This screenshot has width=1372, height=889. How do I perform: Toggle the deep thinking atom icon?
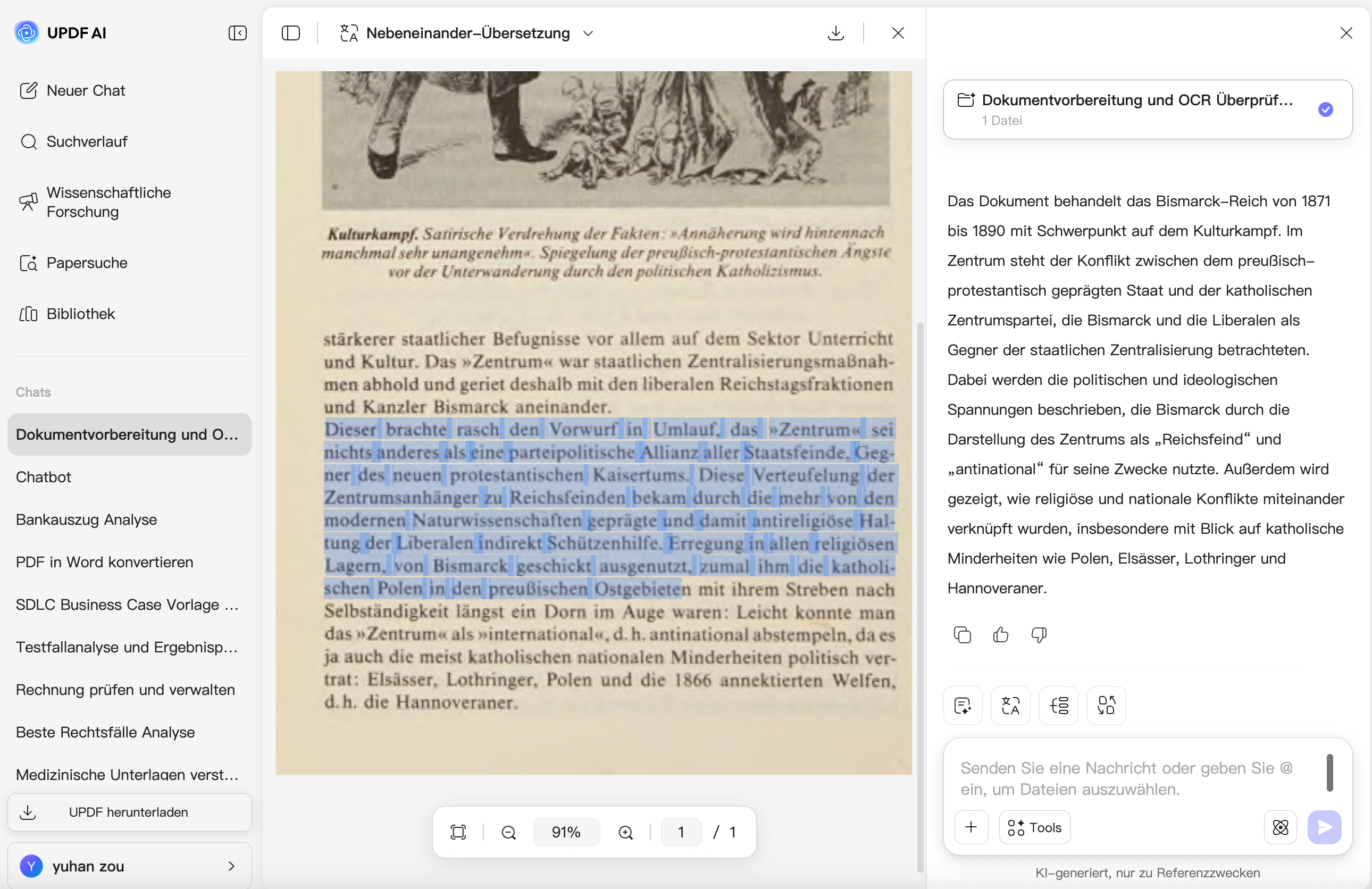click(1281, 827)
